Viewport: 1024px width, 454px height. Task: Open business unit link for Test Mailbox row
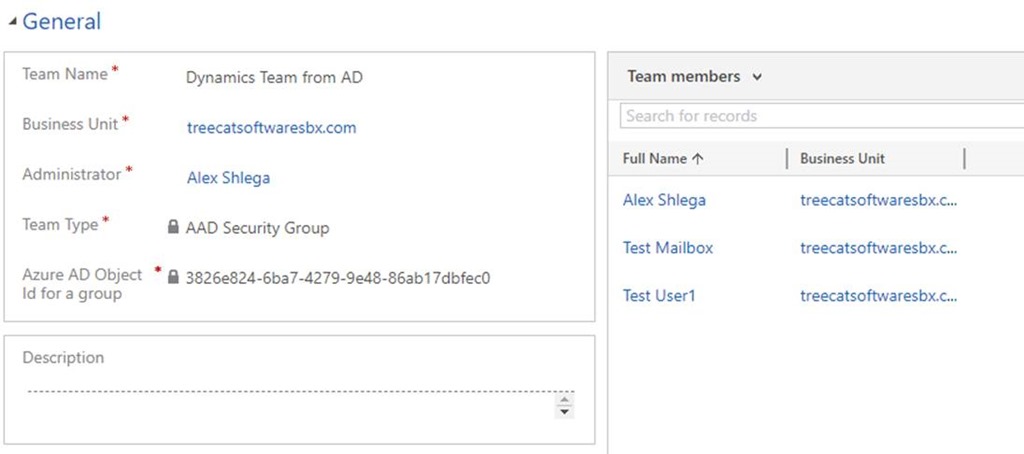(878, 248)
